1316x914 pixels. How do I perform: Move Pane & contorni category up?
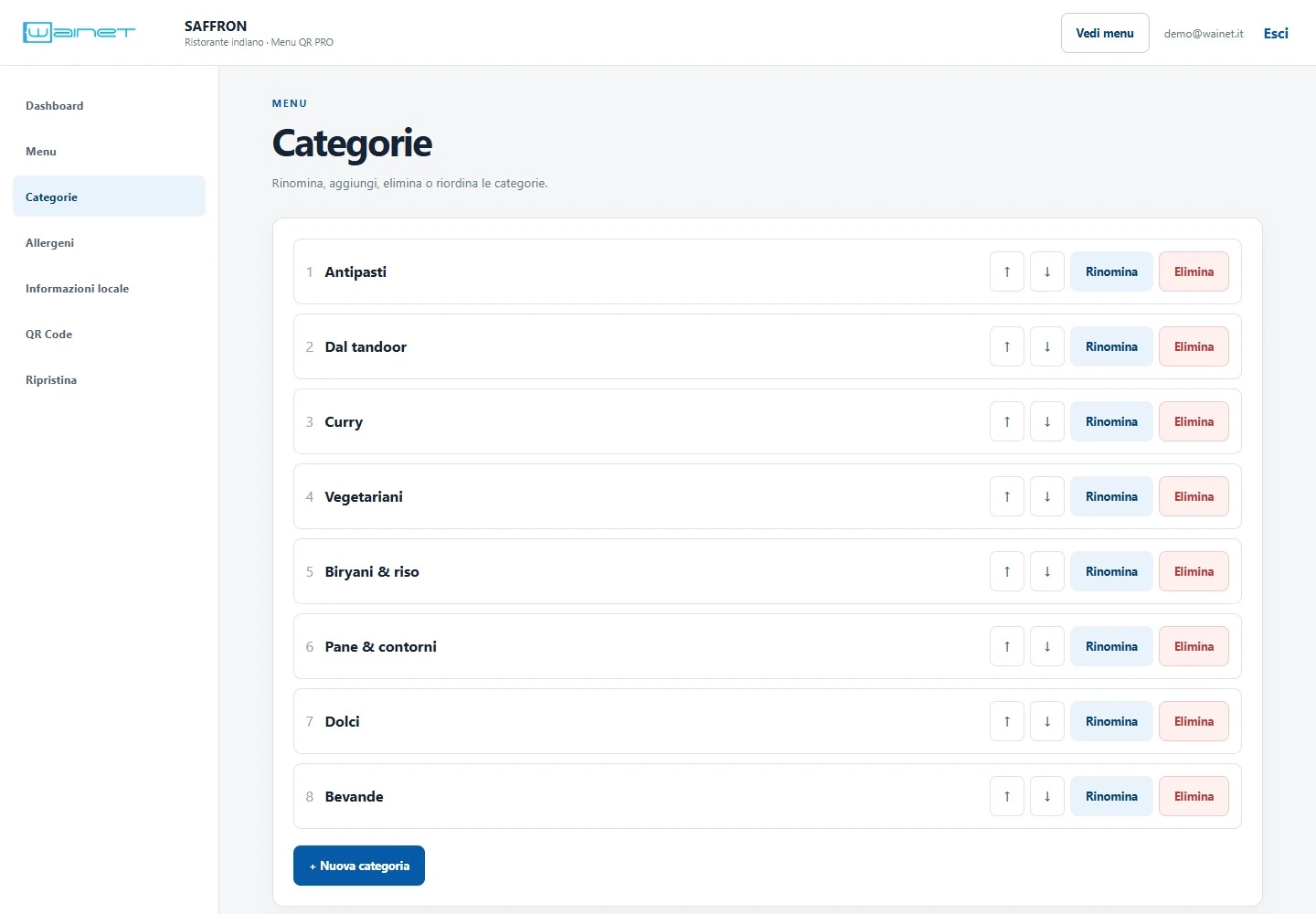point(1007,646)
